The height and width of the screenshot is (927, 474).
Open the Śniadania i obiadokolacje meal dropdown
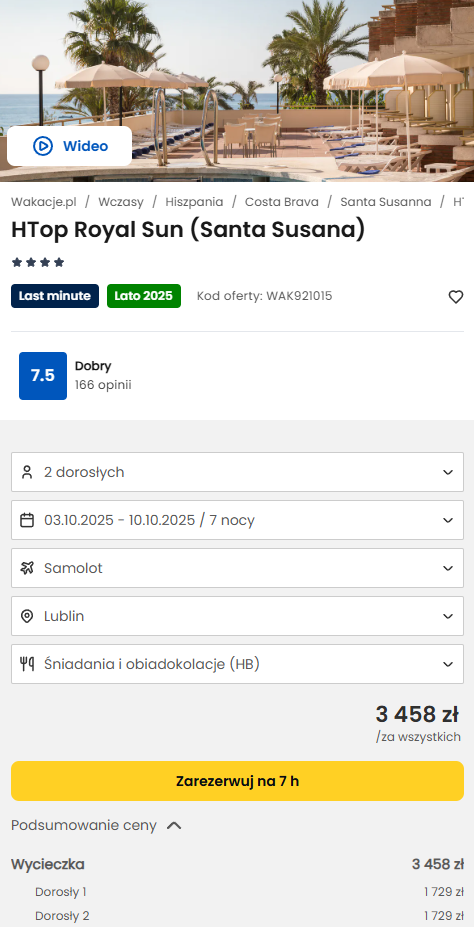(237, 664)
